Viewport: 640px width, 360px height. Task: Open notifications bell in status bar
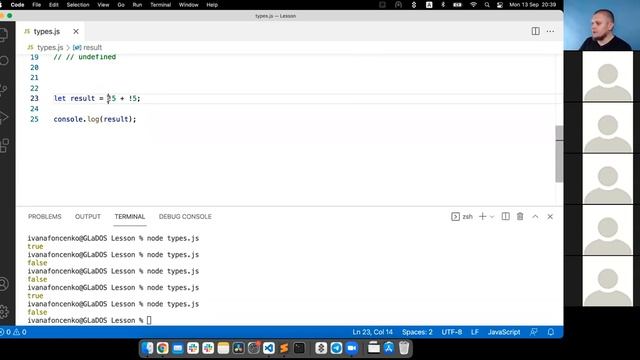(551, 332)
